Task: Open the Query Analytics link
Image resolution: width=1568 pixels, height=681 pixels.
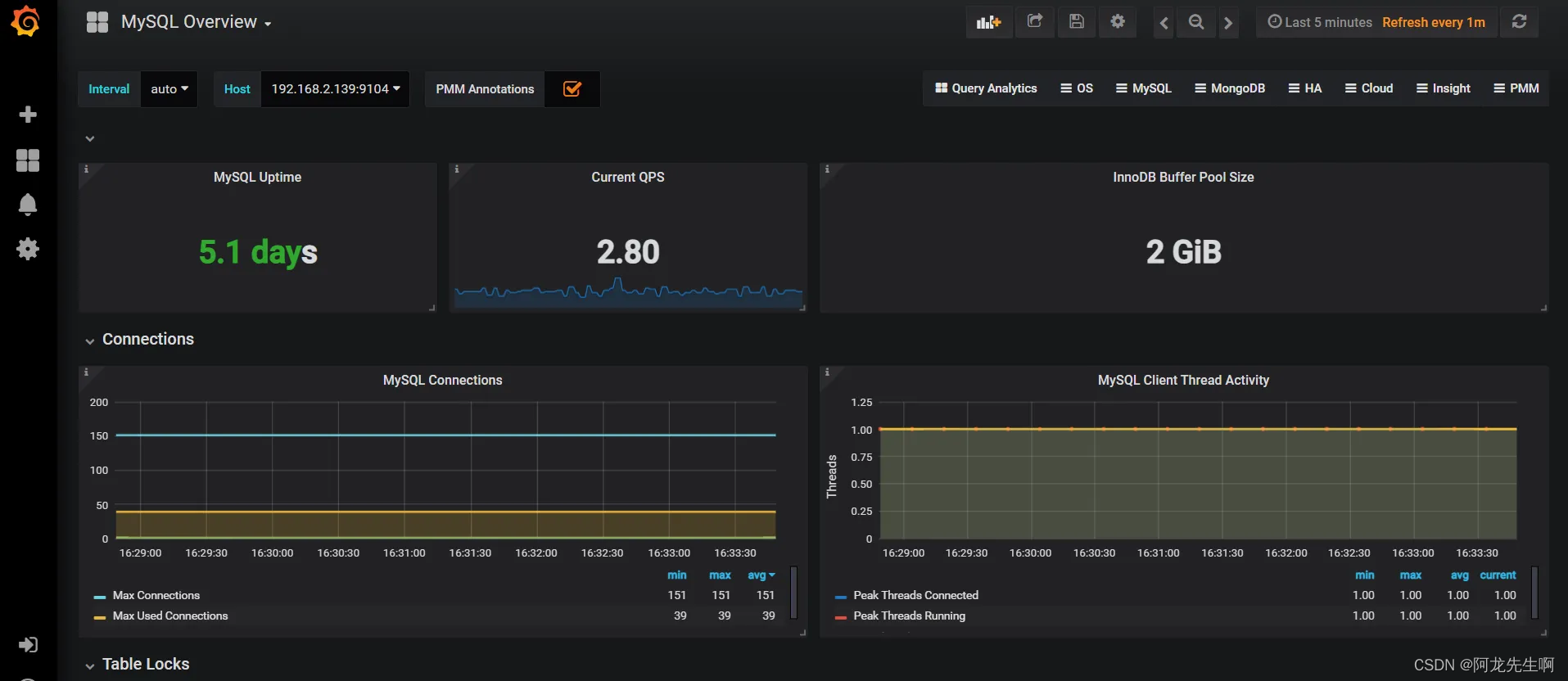Action: 986,88
